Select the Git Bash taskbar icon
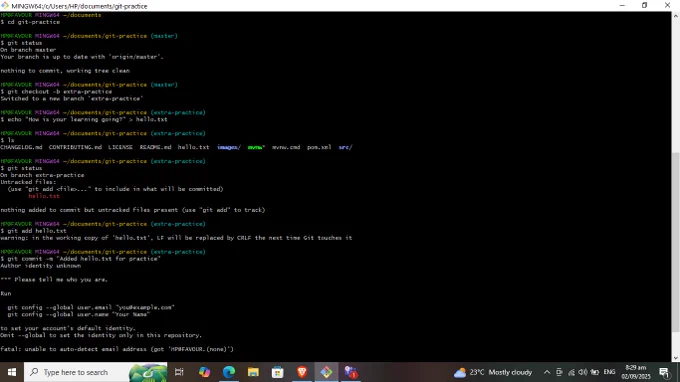 click(327, 372)
